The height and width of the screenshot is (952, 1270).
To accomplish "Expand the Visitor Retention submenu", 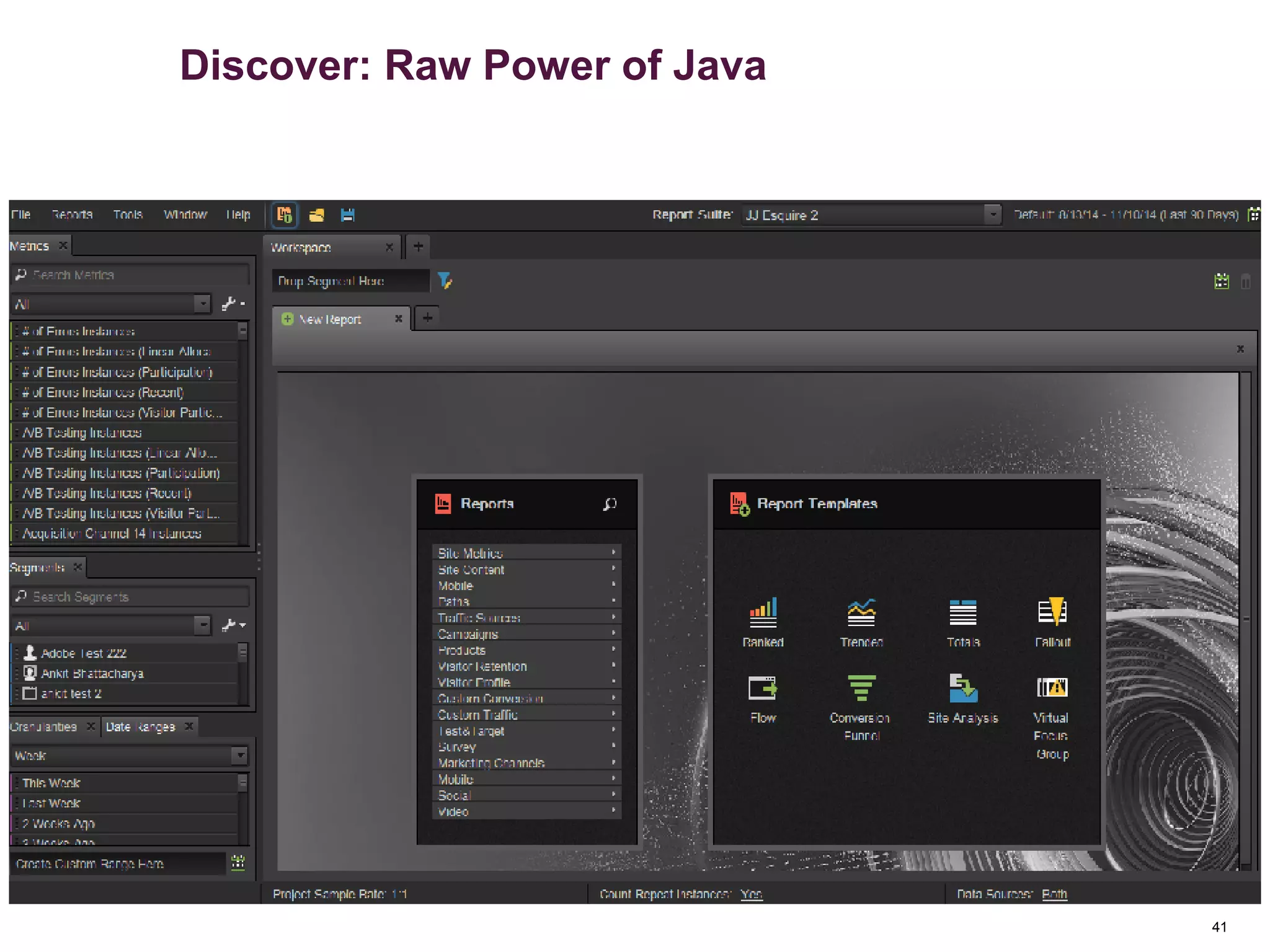I will (527, 666).
